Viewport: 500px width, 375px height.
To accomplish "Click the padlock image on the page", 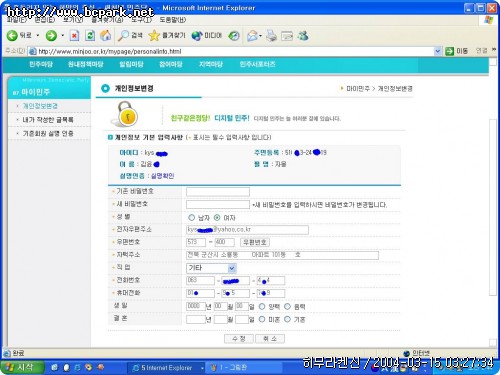I will pyautogui.click(x=124, y=114).
